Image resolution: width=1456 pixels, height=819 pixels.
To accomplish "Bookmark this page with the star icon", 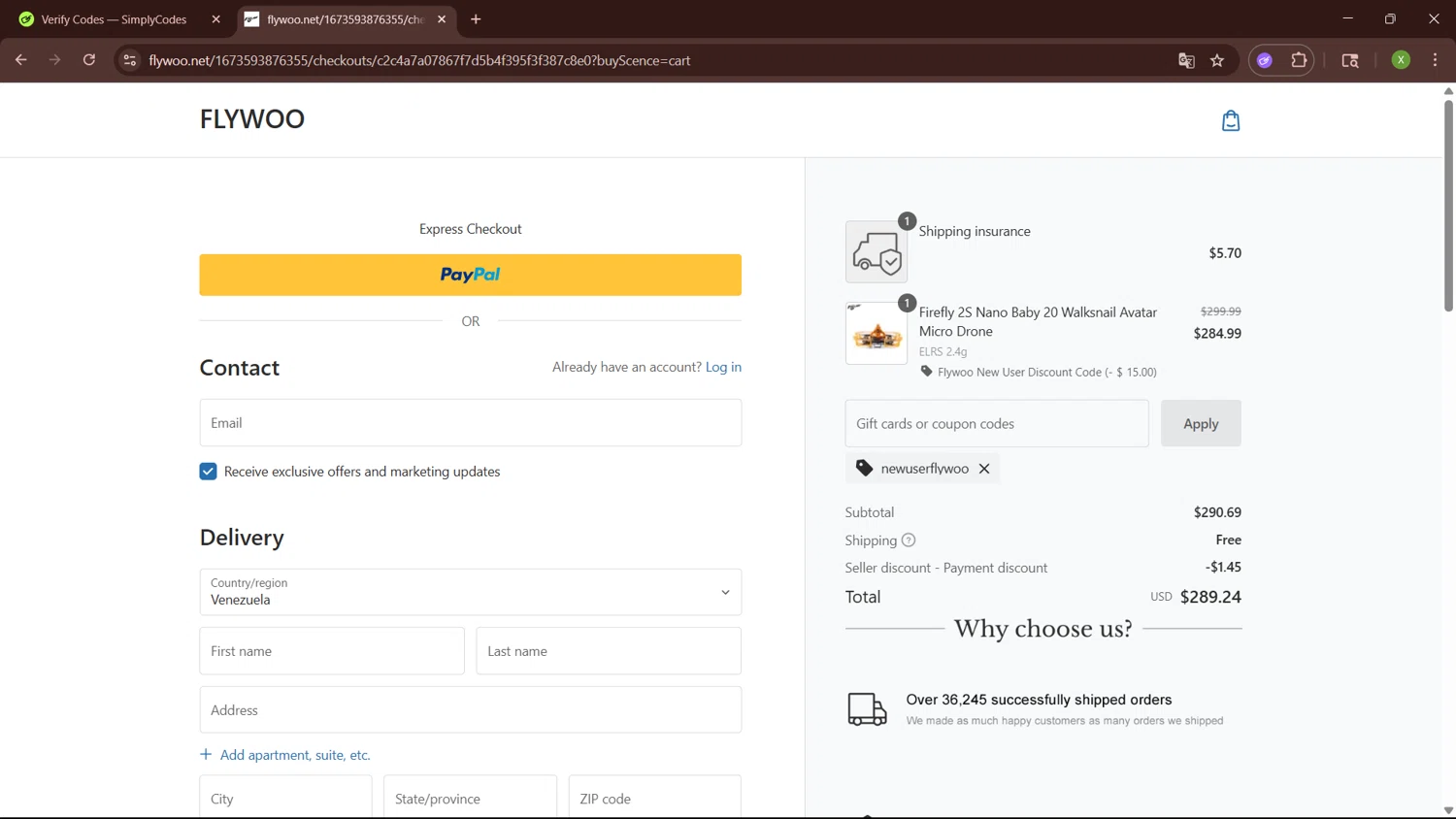I will [x=1217, y=60].
